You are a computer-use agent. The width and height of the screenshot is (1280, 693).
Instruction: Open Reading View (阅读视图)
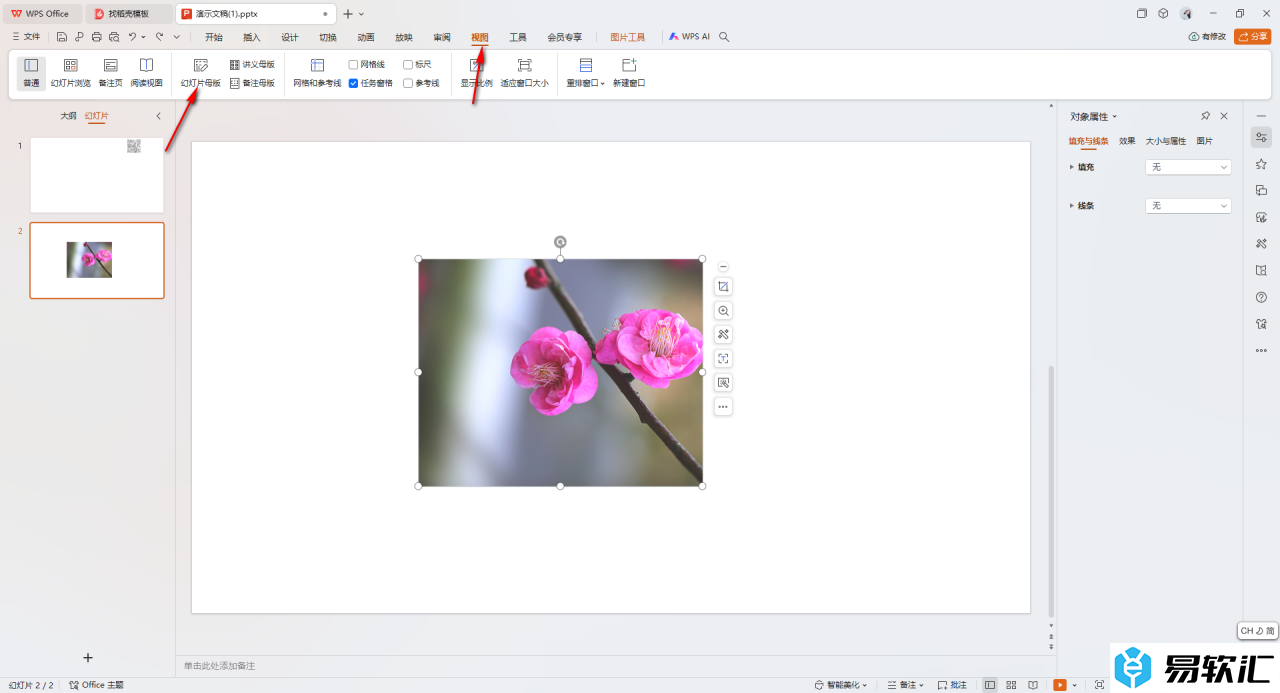146,73
